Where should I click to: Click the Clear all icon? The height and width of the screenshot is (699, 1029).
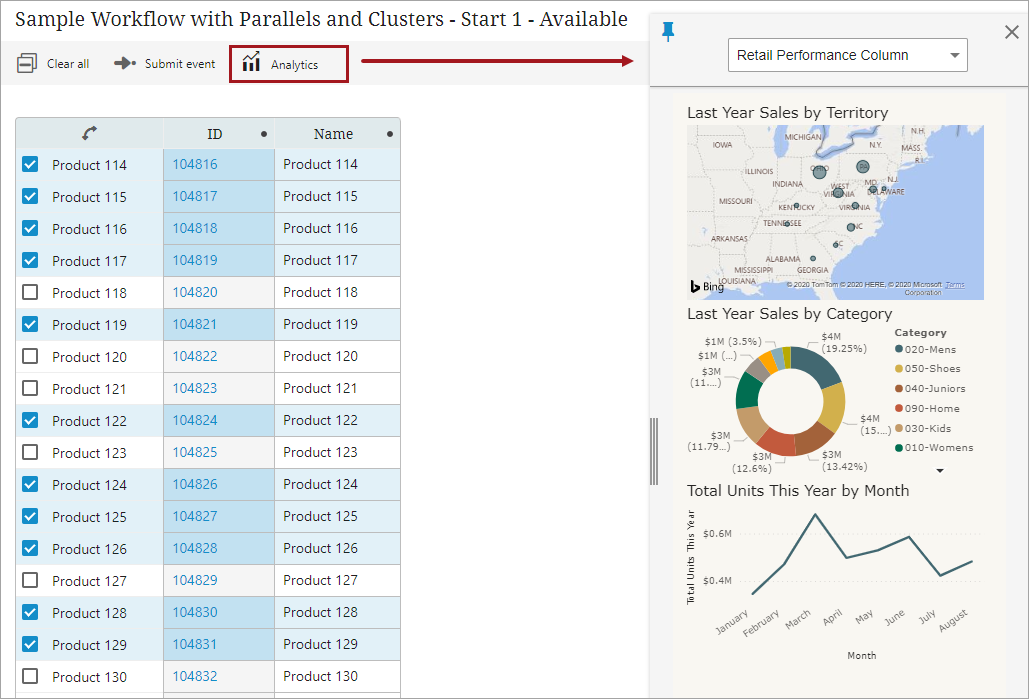(x=27, y=64)
